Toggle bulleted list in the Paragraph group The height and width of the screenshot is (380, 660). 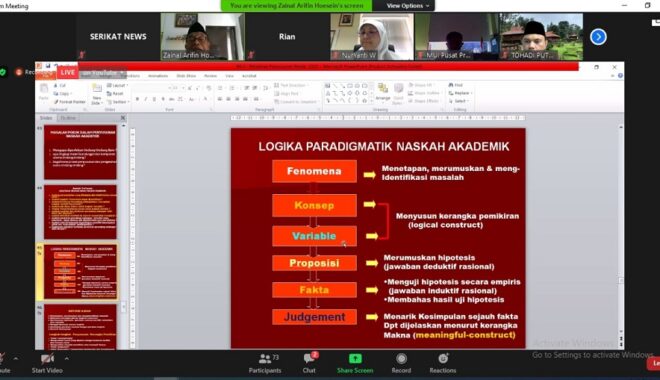[220, 88]
